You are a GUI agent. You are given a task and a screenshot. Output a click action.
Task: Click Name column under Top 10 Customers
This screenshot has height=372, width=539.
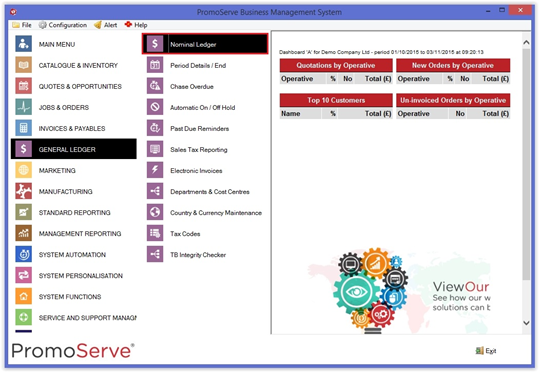(300, 113)
